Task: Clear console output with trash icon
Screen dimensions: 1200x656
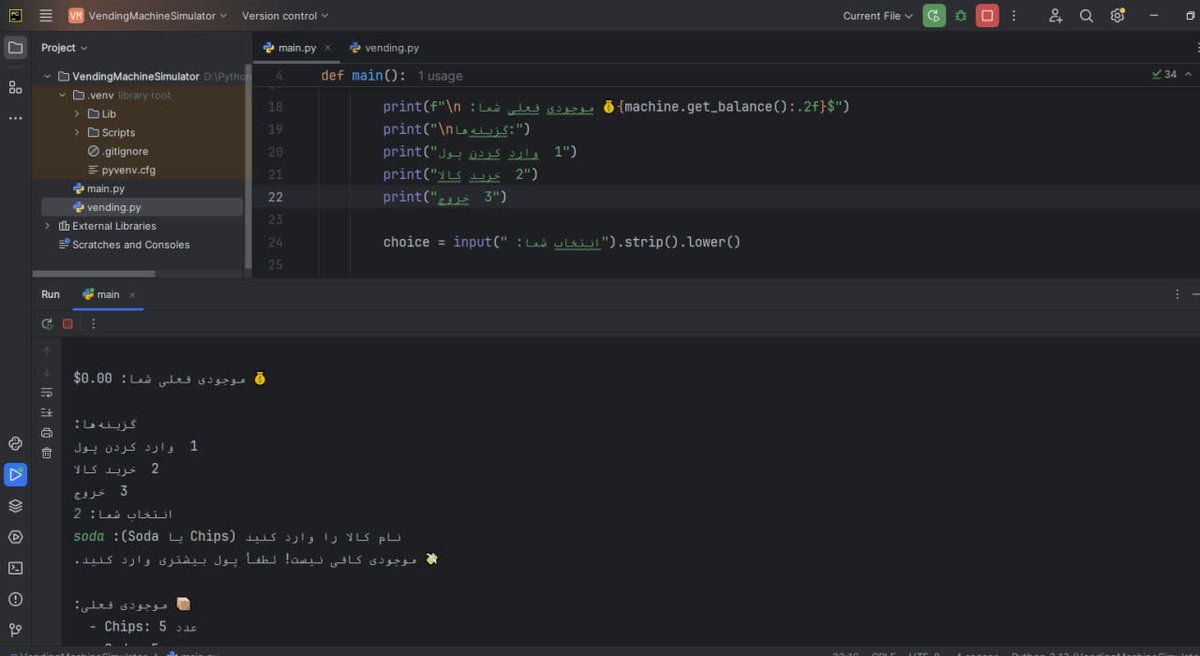Action: [x=47, y=453]
